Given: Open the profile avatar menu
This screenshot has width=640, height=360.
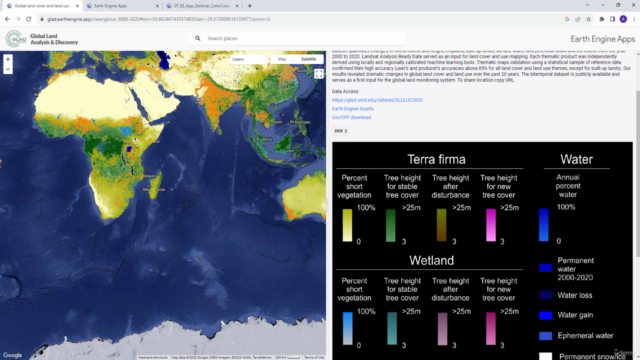Looking at the screenshot, I should tap(623, 19).
